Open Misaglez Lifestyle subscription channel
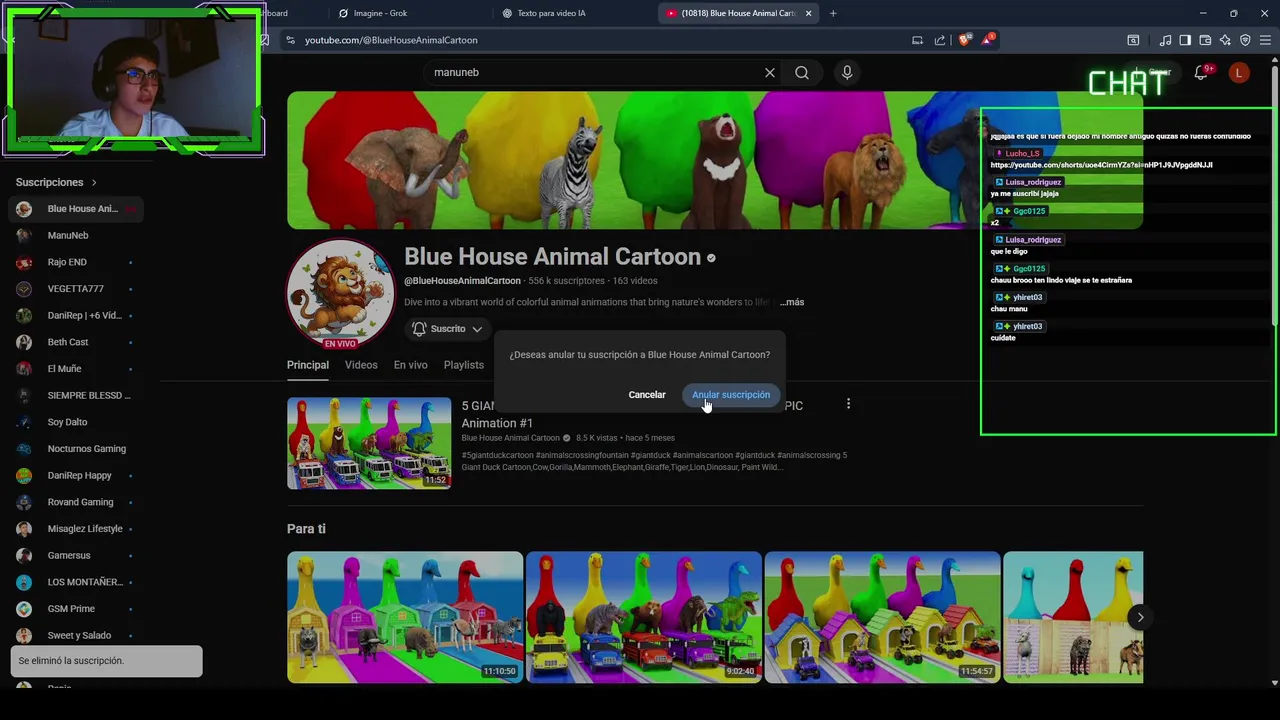The width and height of the screenshot is (1280, 720). [76, 529]
